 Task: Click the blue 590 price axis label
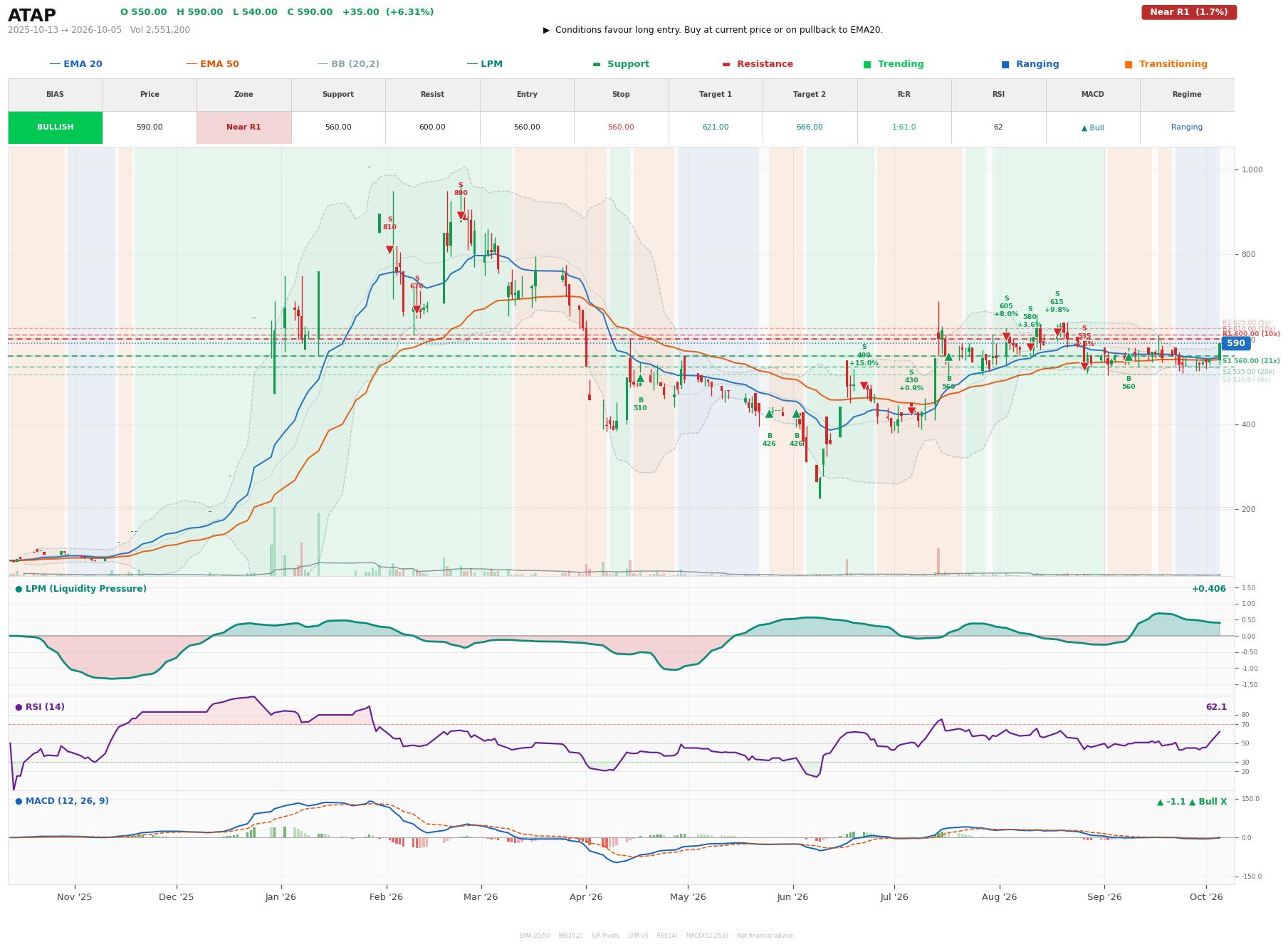click(x=1235, y=343)
